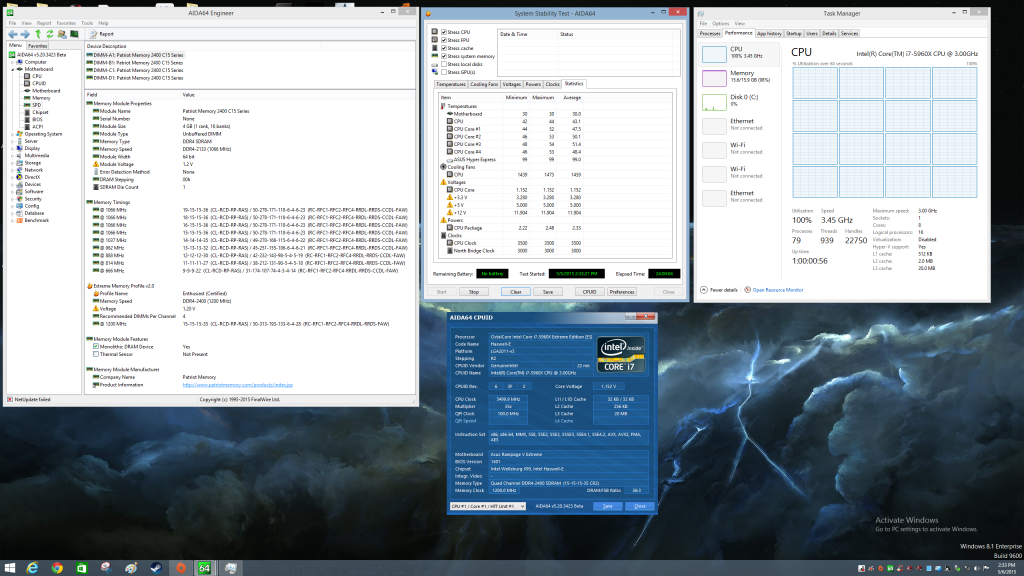Uncheck Stress FPU checkbox

coord(444,40)
